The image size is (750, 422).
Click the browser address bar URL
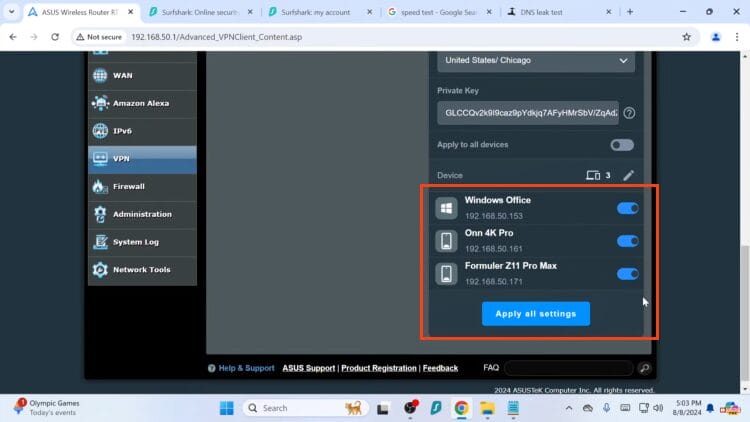click(216, 37)
